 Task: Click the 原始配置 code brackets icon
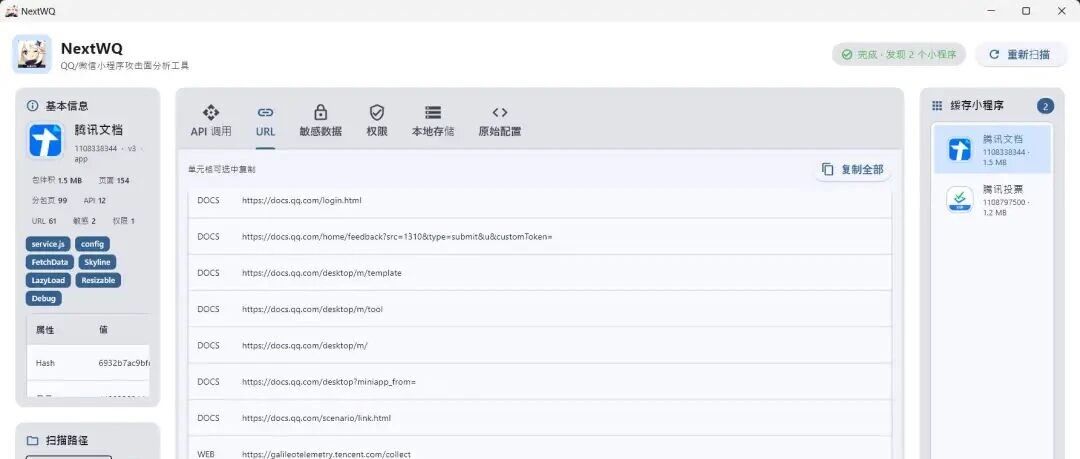pos(500,112)
